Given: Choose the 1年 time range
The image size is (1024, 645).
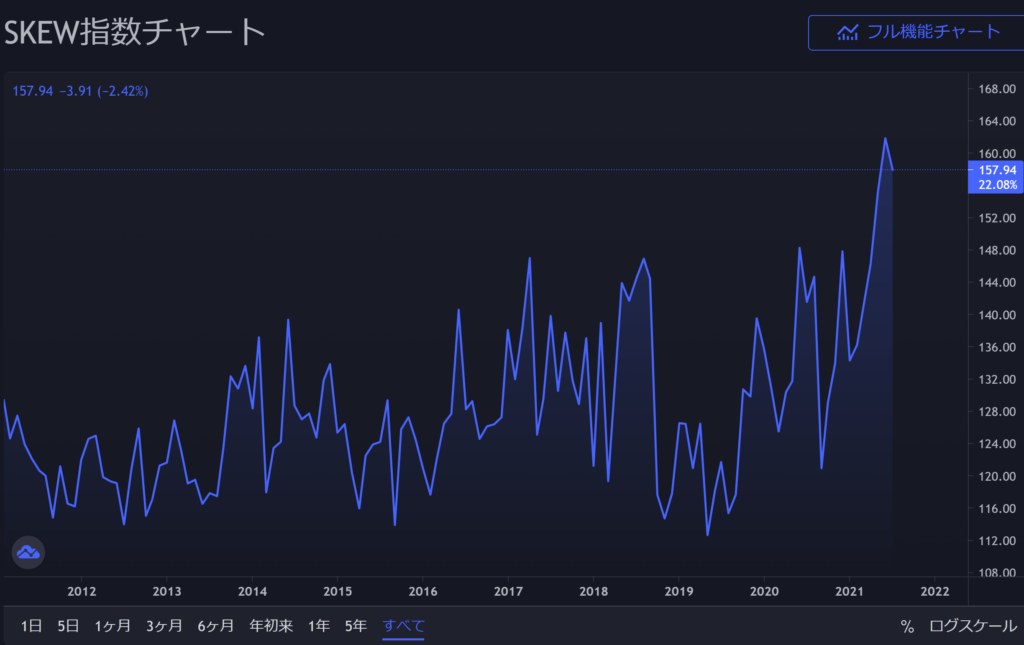Looking at the screenshot, I should pyautogui.click(x=319, y=626).
